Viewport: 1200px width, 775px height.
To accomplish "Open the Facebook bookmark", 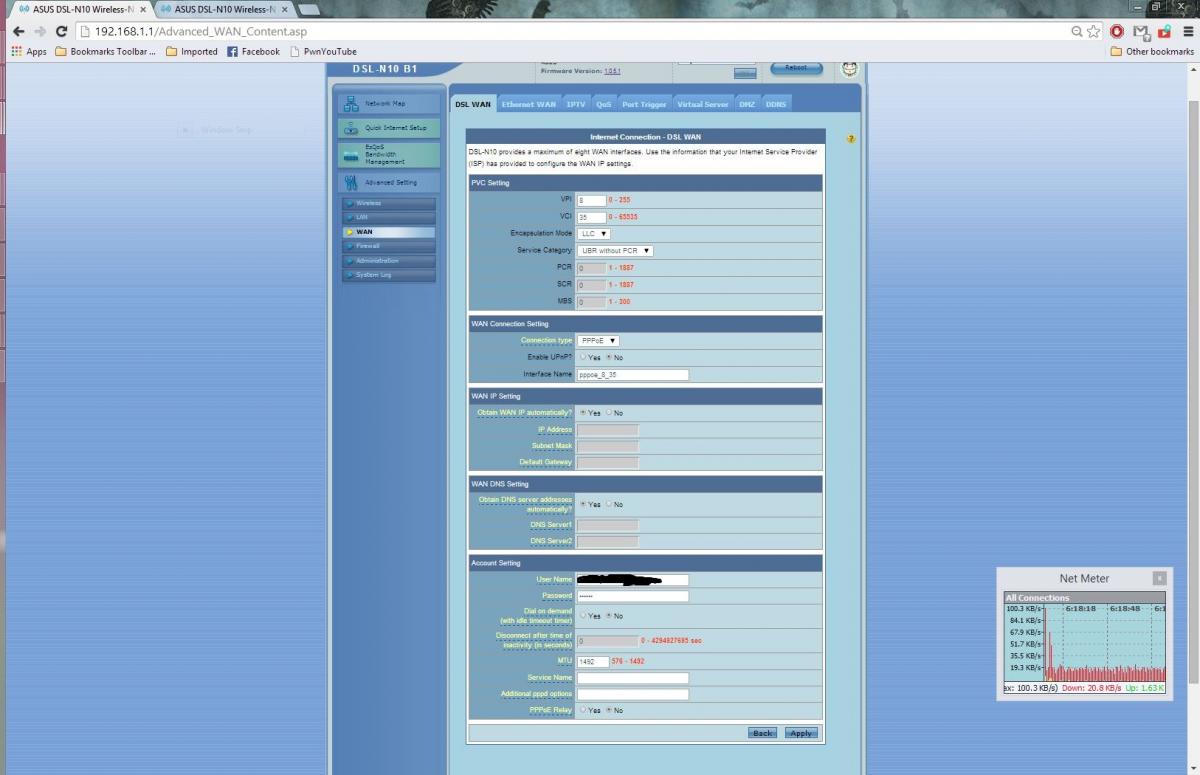I will click(253, 51).
